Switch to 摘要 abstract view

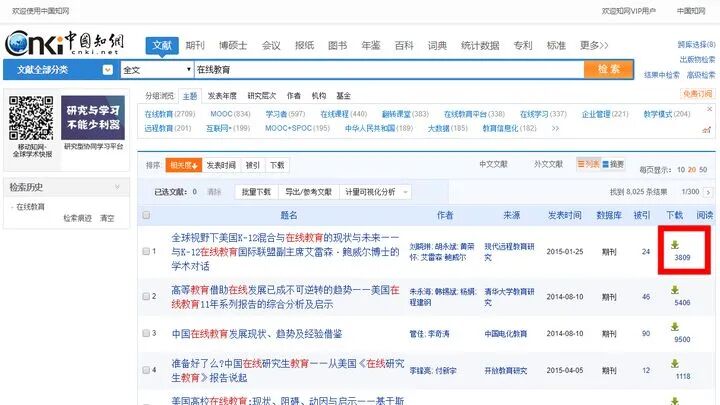coord(613,164)
